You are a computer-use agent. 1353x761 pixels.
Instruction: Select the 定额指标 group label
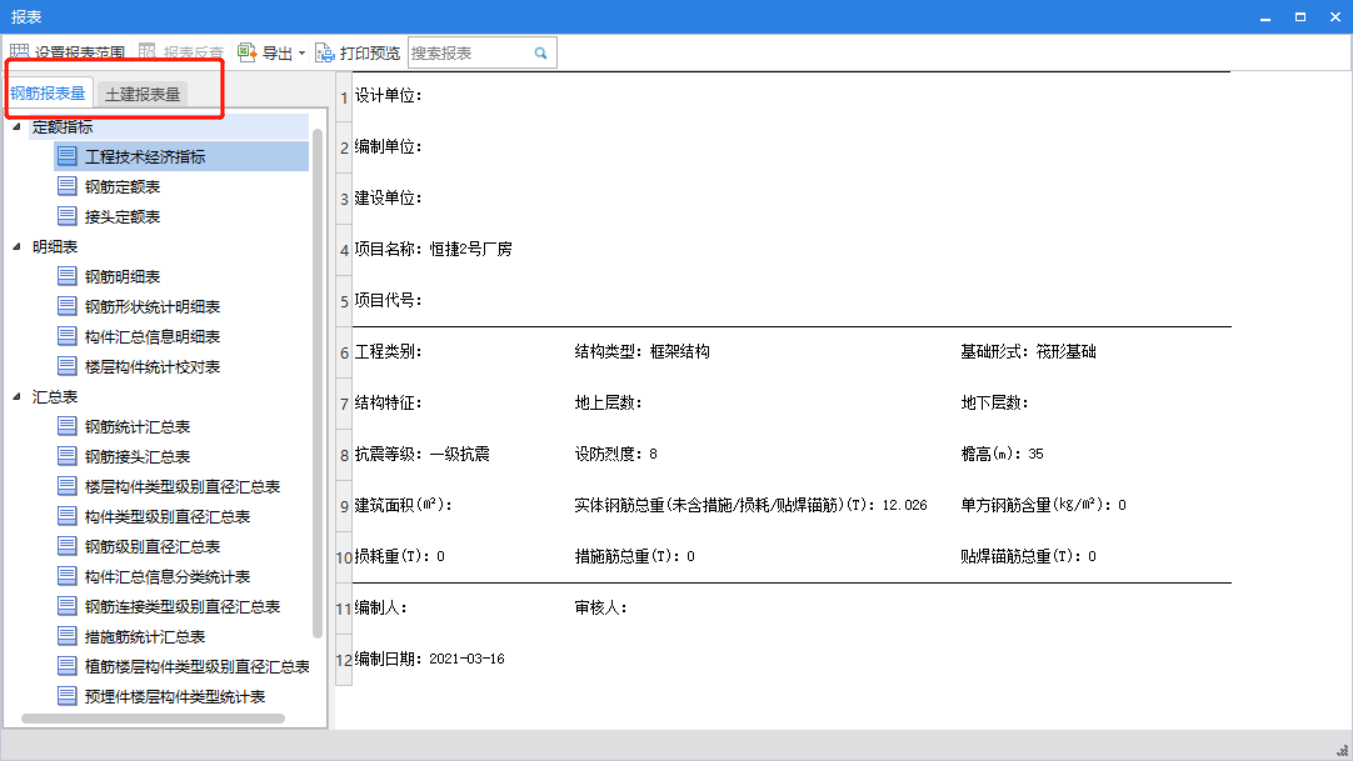tap(62, 127)
